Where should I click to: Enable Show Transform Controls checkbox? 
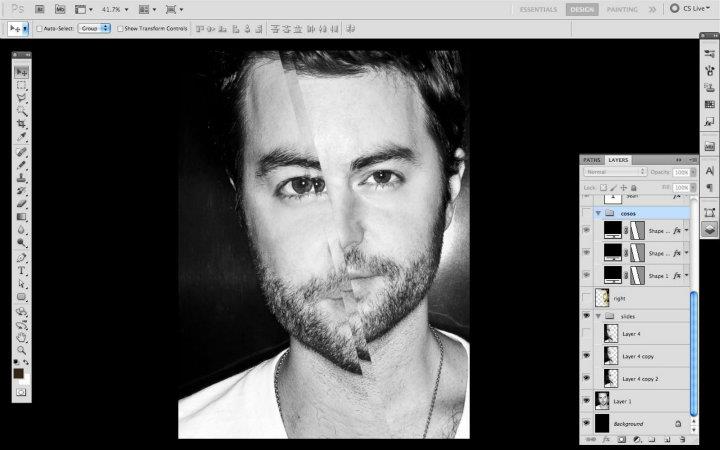point(120,28)
